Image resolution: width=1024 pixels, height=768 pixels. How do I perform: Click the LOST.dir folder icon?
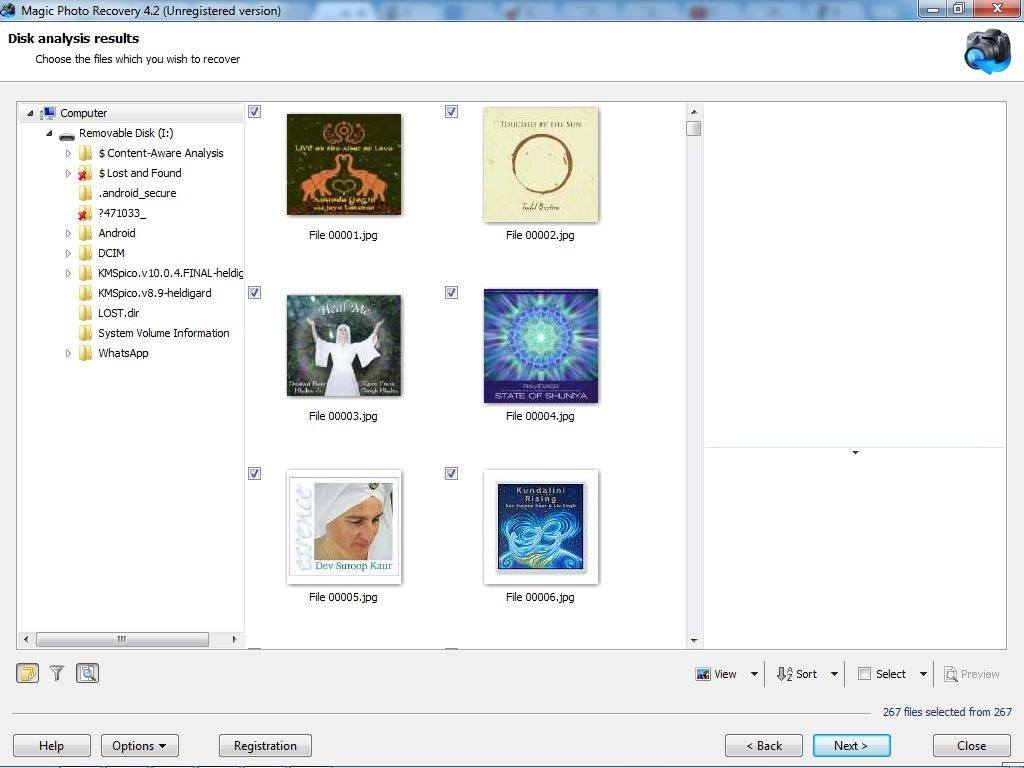[x=85, y=313]
